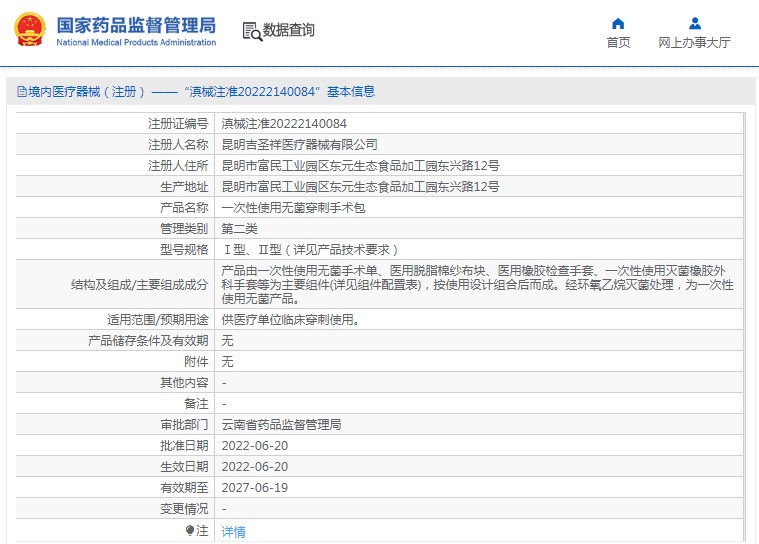
Task: Click the 生效日期 label
Action: [x=184, y=467]
